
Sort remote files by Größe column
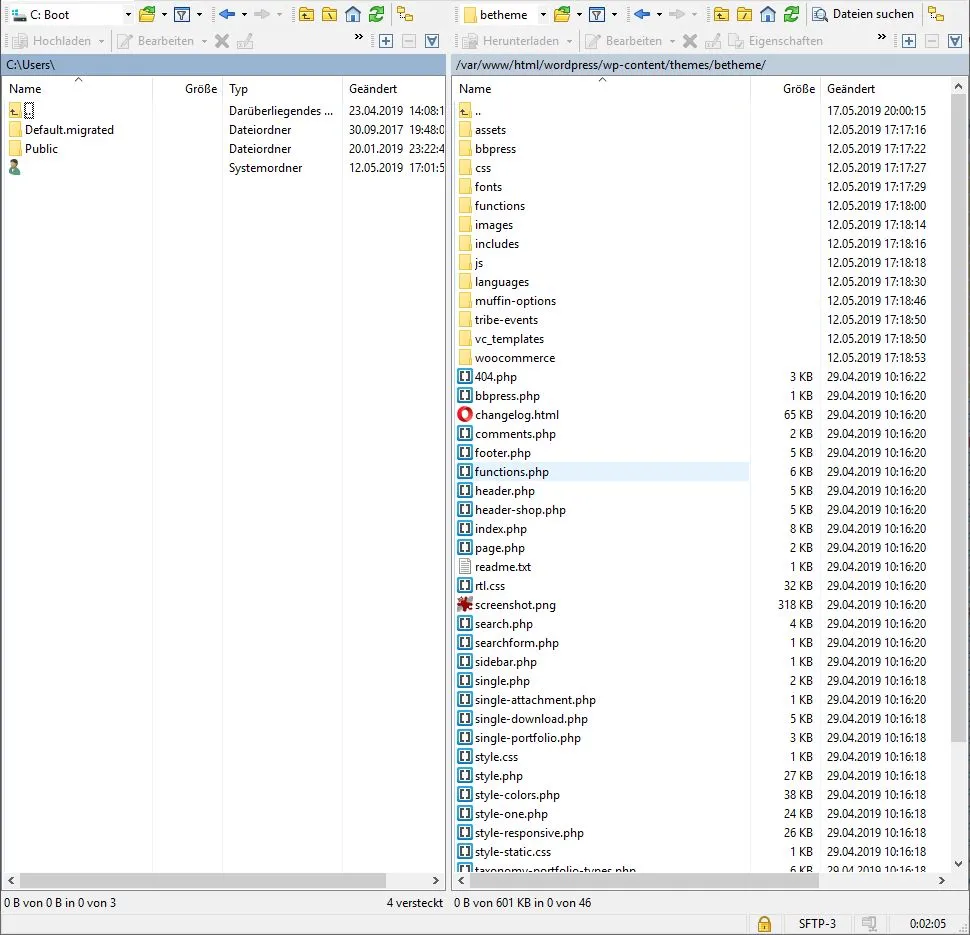(x=785, y=88)
